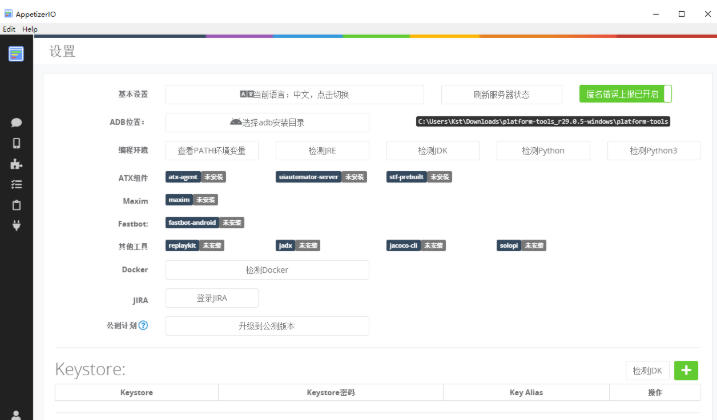Open the chat bubble sidebar icon
Image resolution: width=717 pixels, height=420 pixels.
[x=16, y=122]
